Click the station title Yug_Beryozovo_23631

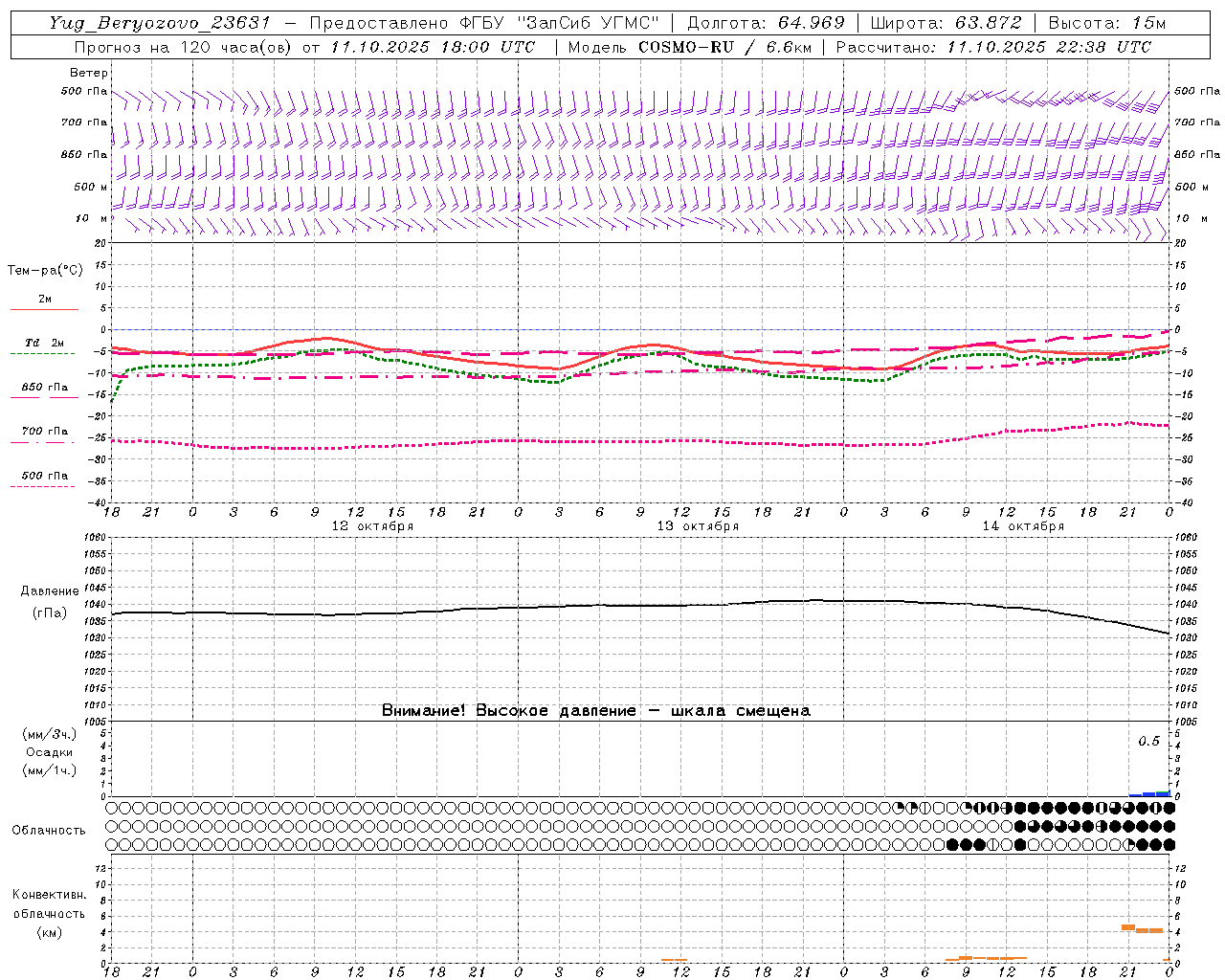160,23
